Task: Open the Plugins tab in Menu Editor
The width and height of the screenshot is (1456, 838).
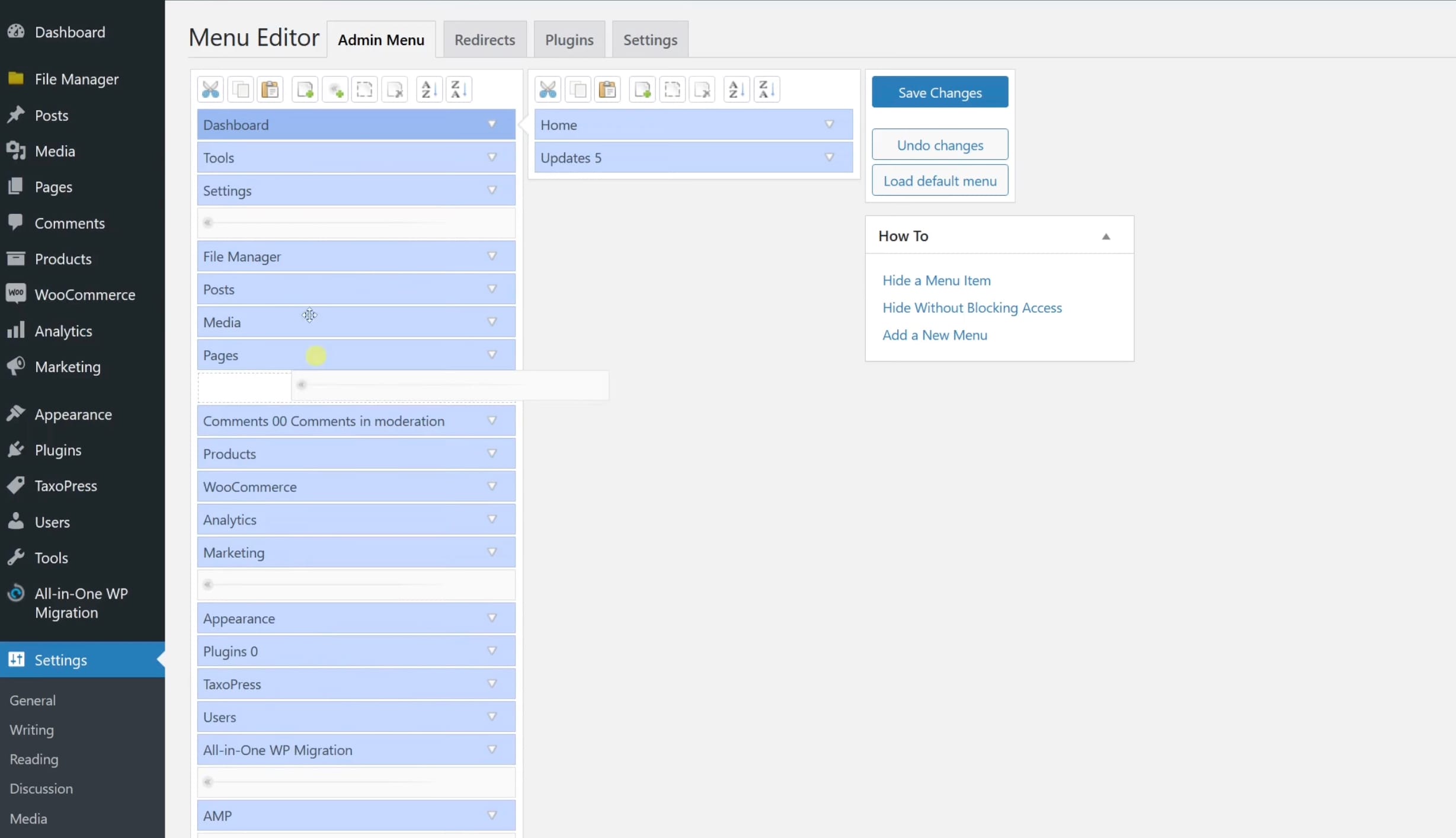Action: coord(568,39)
